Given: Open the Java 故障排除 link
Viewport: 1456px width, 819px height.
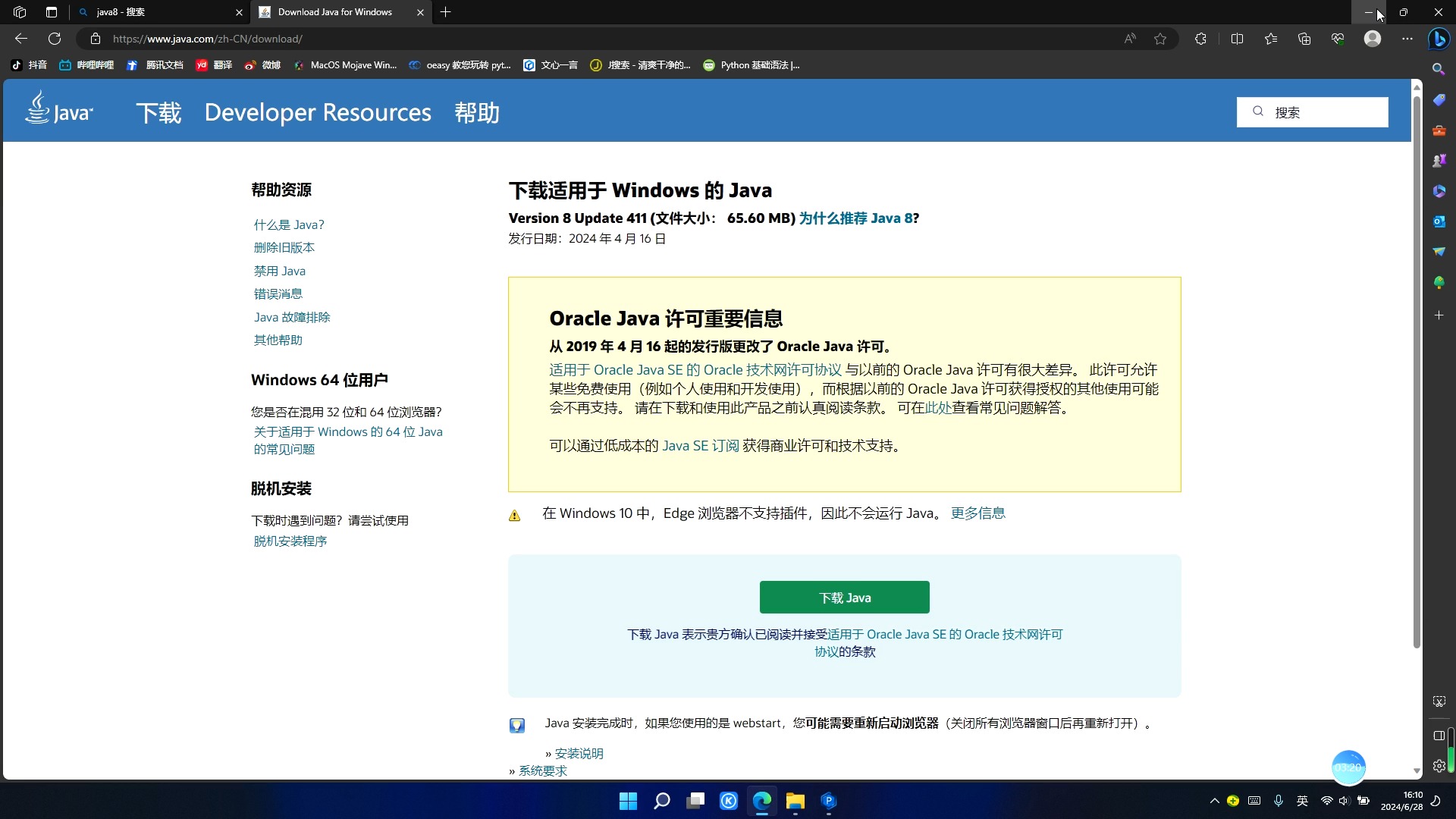Looking at the screenshot, I should coord(292,318).
